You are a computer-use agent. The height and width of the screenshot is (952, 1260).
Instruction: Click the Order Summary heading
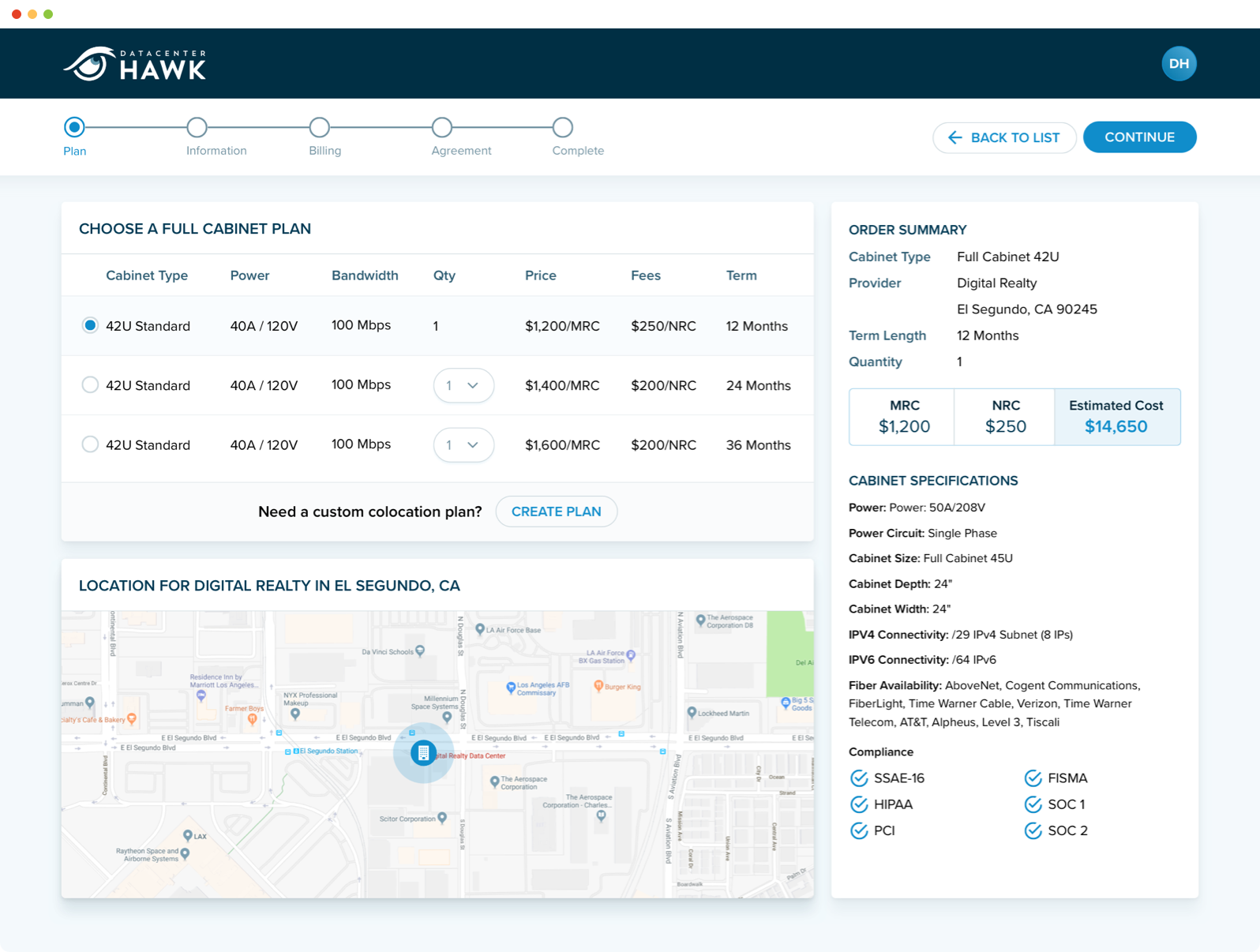(908, 230)
